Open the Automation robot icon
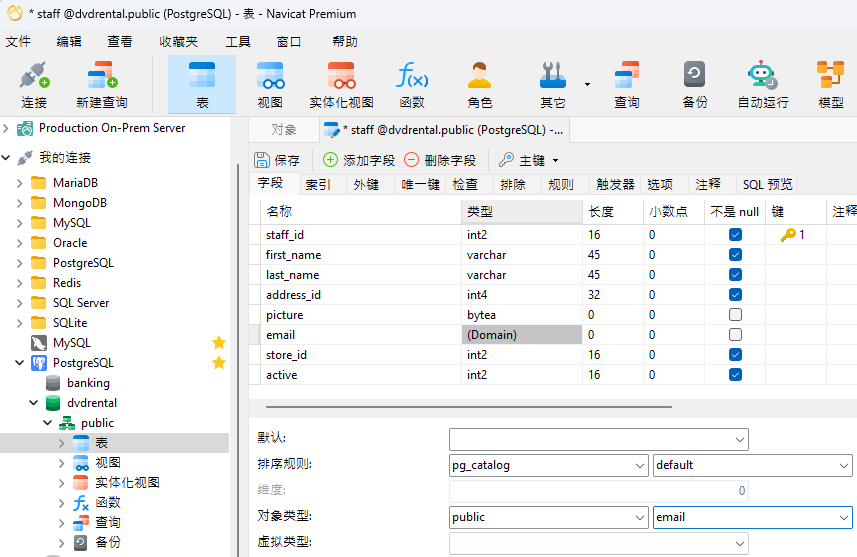This screenshot has width=857, height=557. [762, 75]
